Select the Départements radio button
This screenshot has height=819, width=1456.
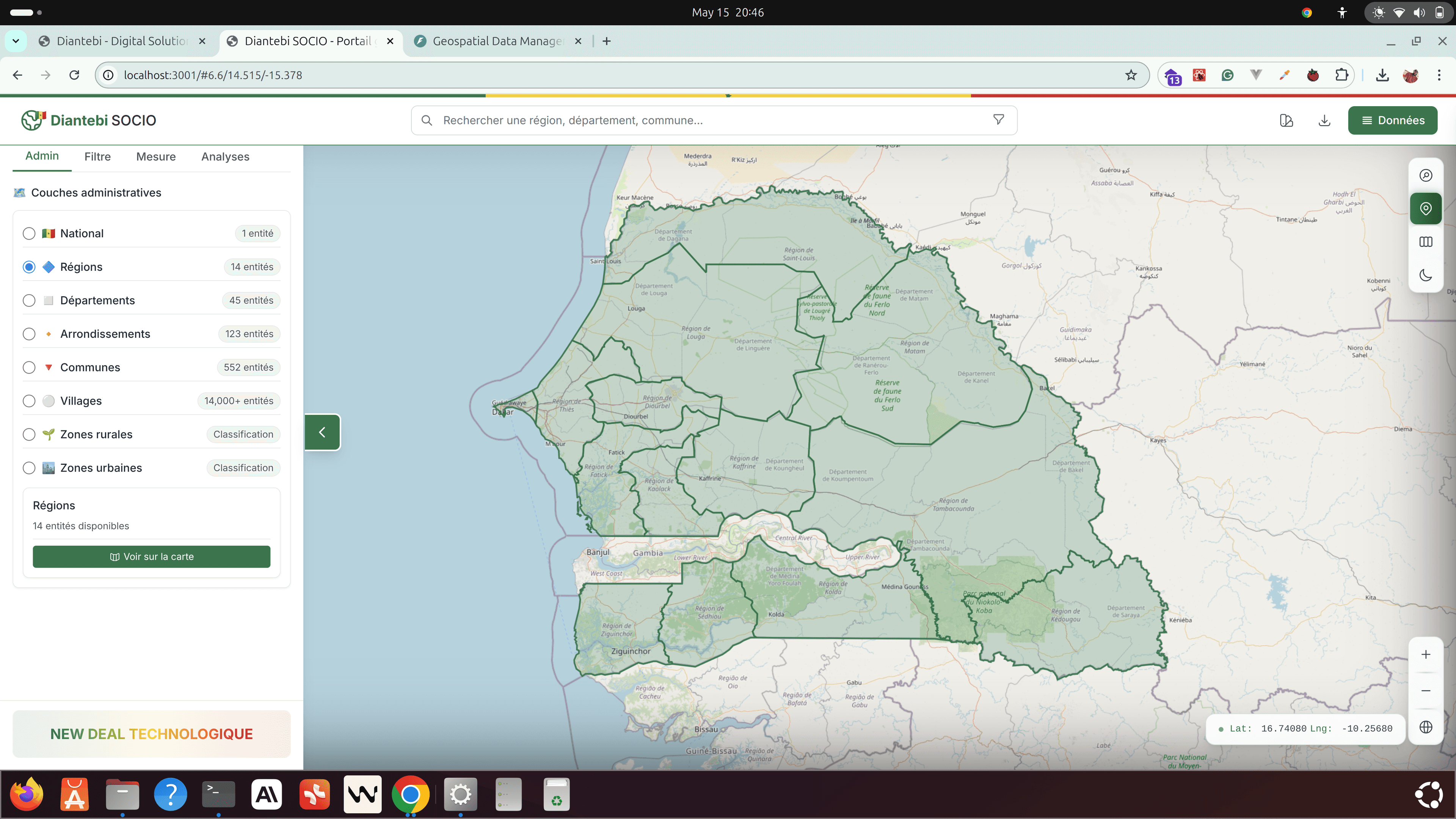click(29, 301)
